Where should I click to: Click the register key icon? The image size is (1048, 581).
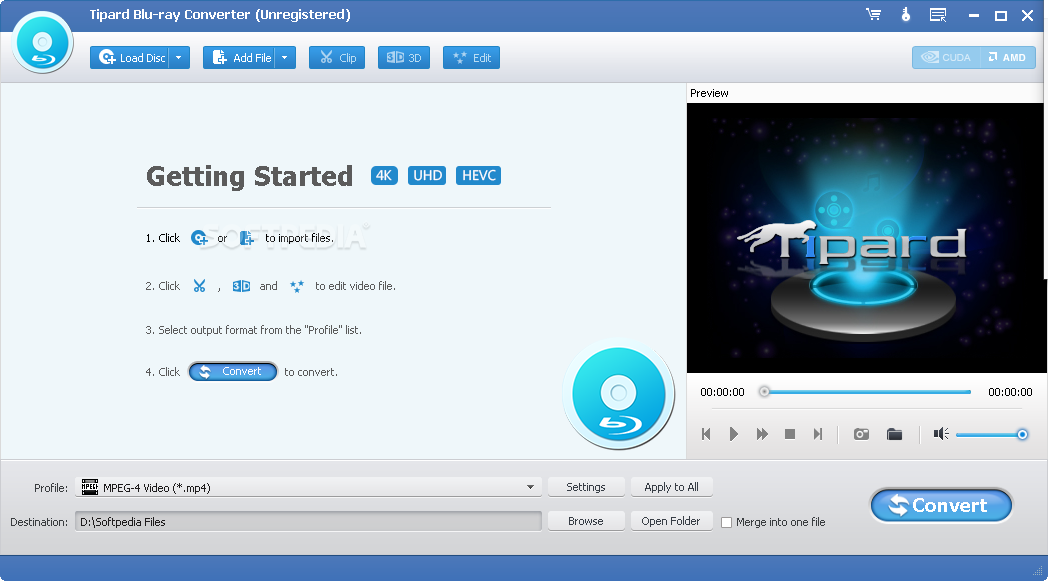[x=906, y=15]
